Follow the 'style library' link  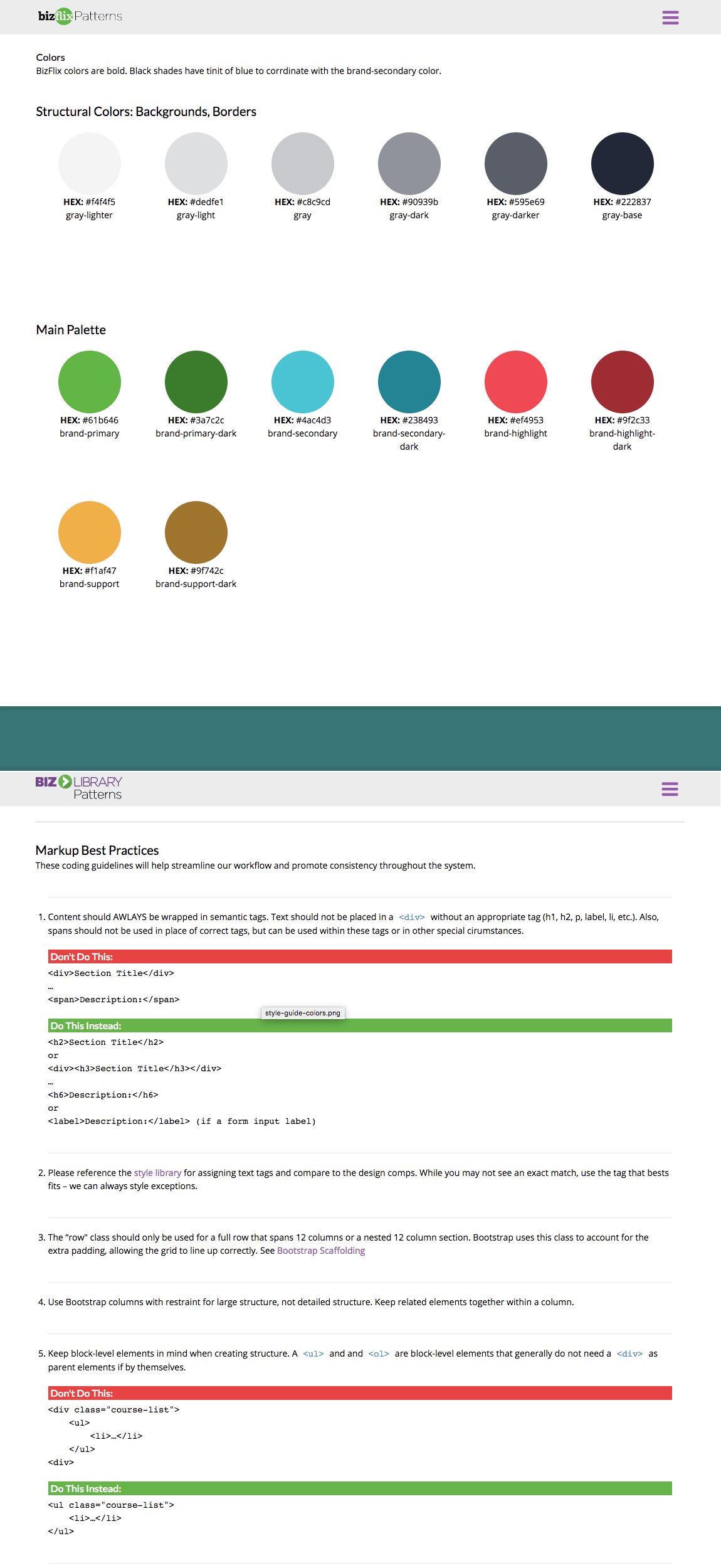coord(157,1173)
